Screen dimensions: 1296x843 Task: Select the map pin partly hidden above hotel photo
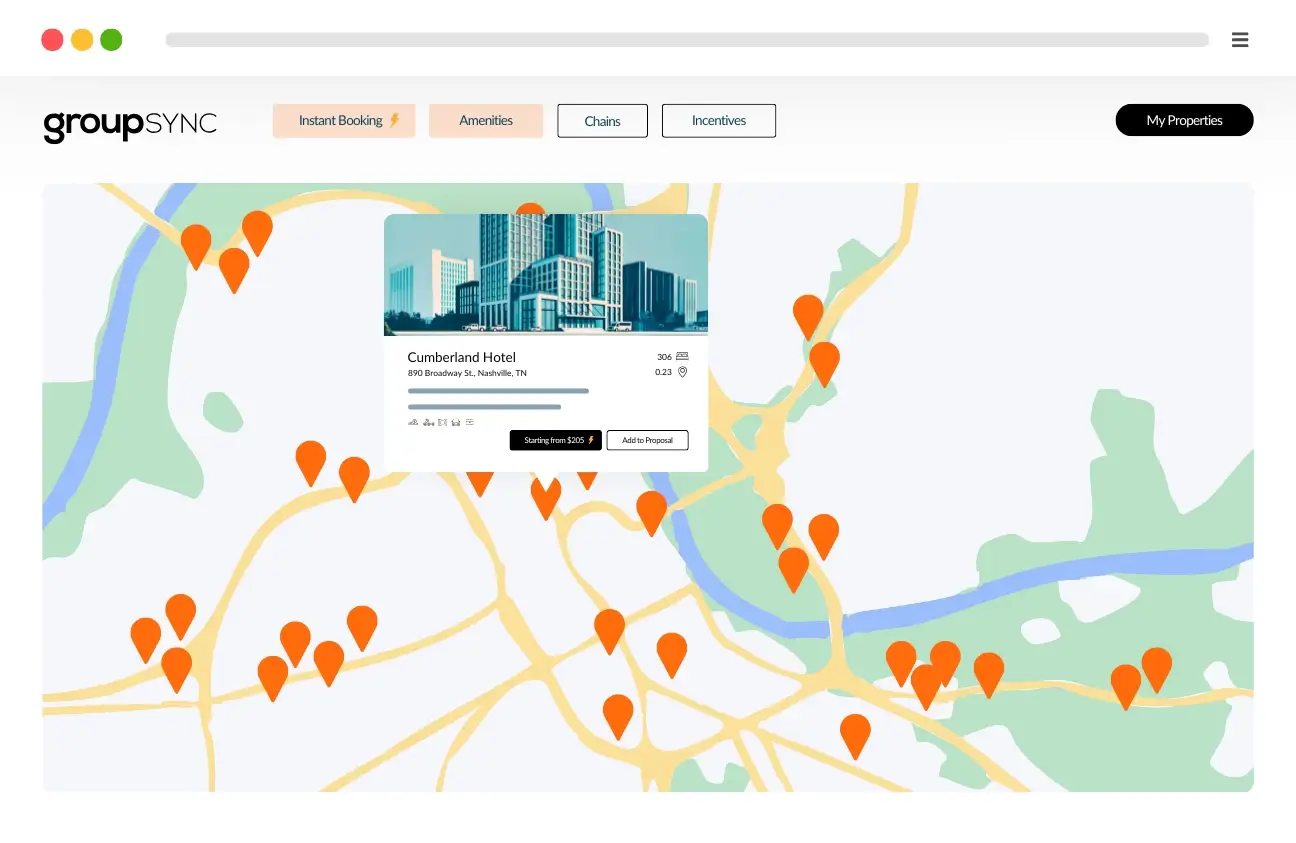[x=530, y=209]
